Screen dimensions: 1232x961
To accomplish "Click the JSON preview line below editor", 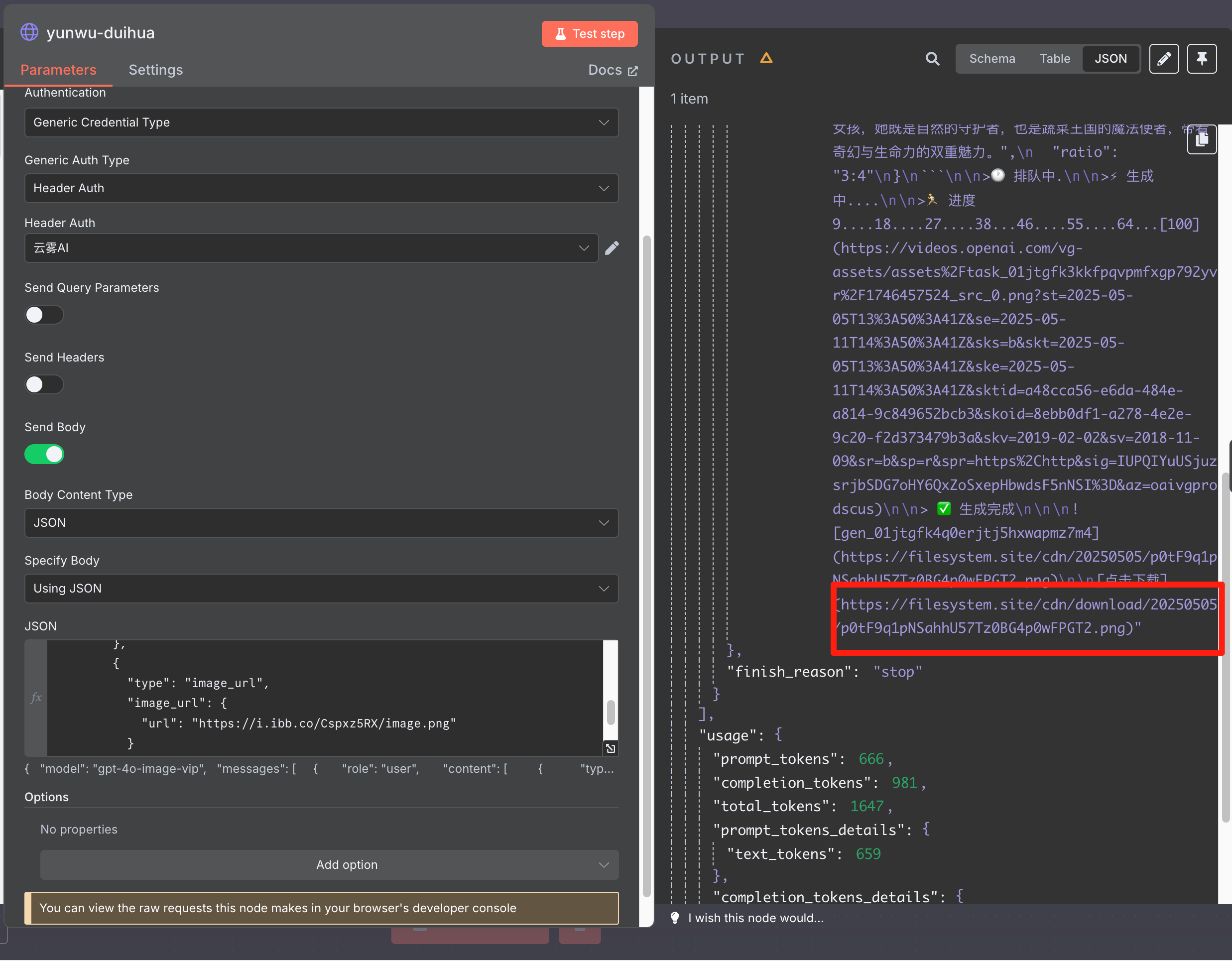I will 319,769.
